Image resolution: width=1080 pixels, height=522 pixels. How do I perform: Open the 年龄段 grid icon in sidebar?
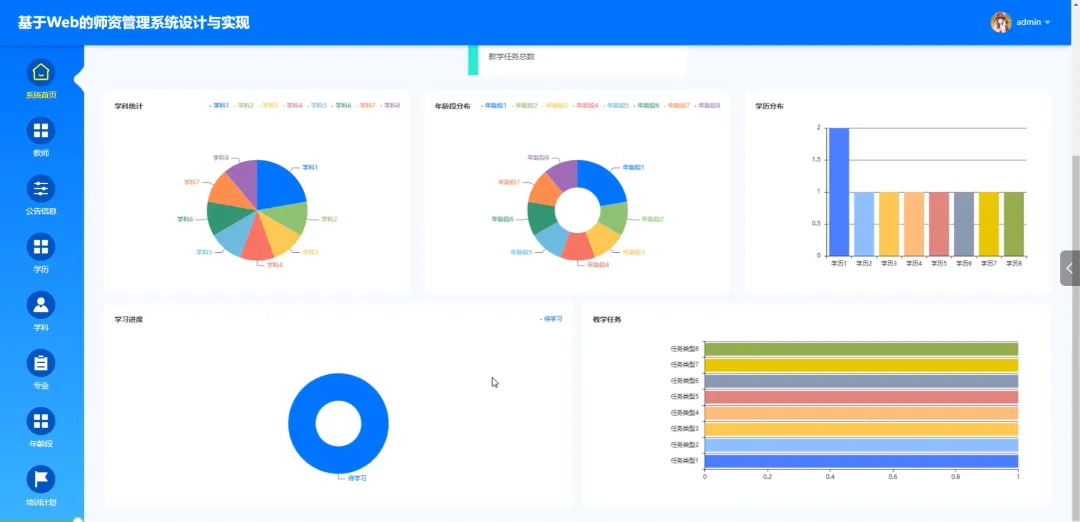point(41,421)
